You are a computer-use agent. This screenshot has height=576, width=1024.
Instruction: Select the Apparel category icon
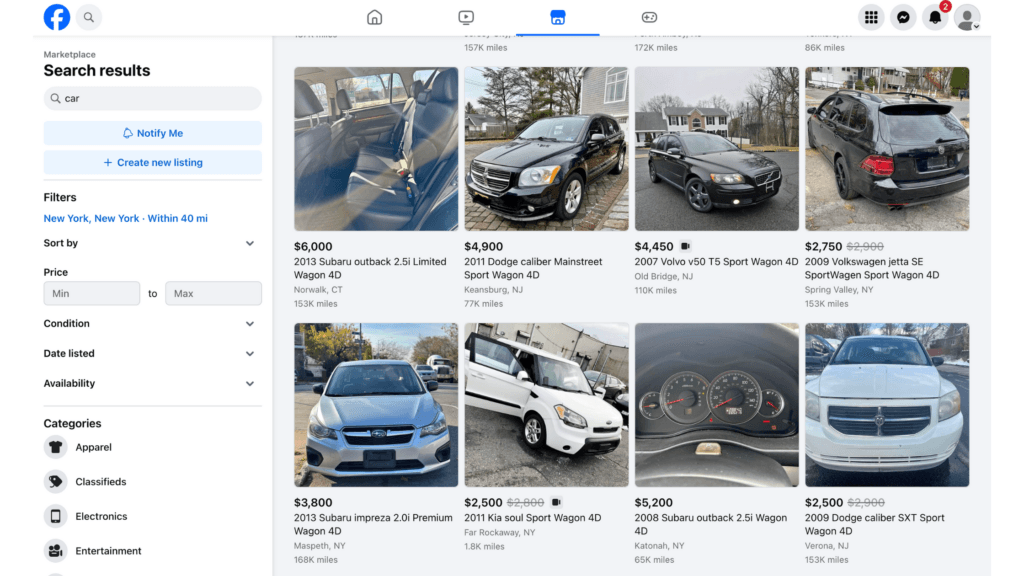click(x=56, y=447)
